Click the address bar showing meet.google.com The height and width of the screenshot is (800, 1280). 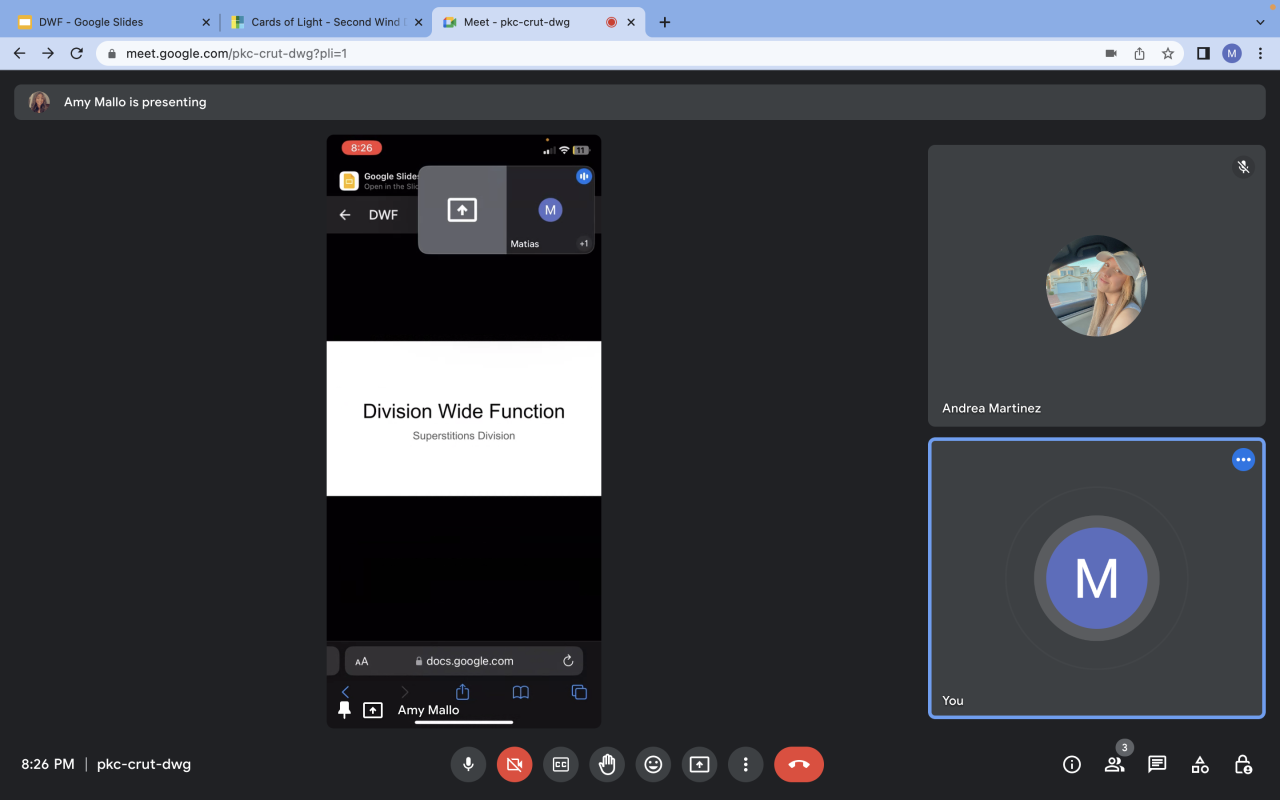coord(600,54)
